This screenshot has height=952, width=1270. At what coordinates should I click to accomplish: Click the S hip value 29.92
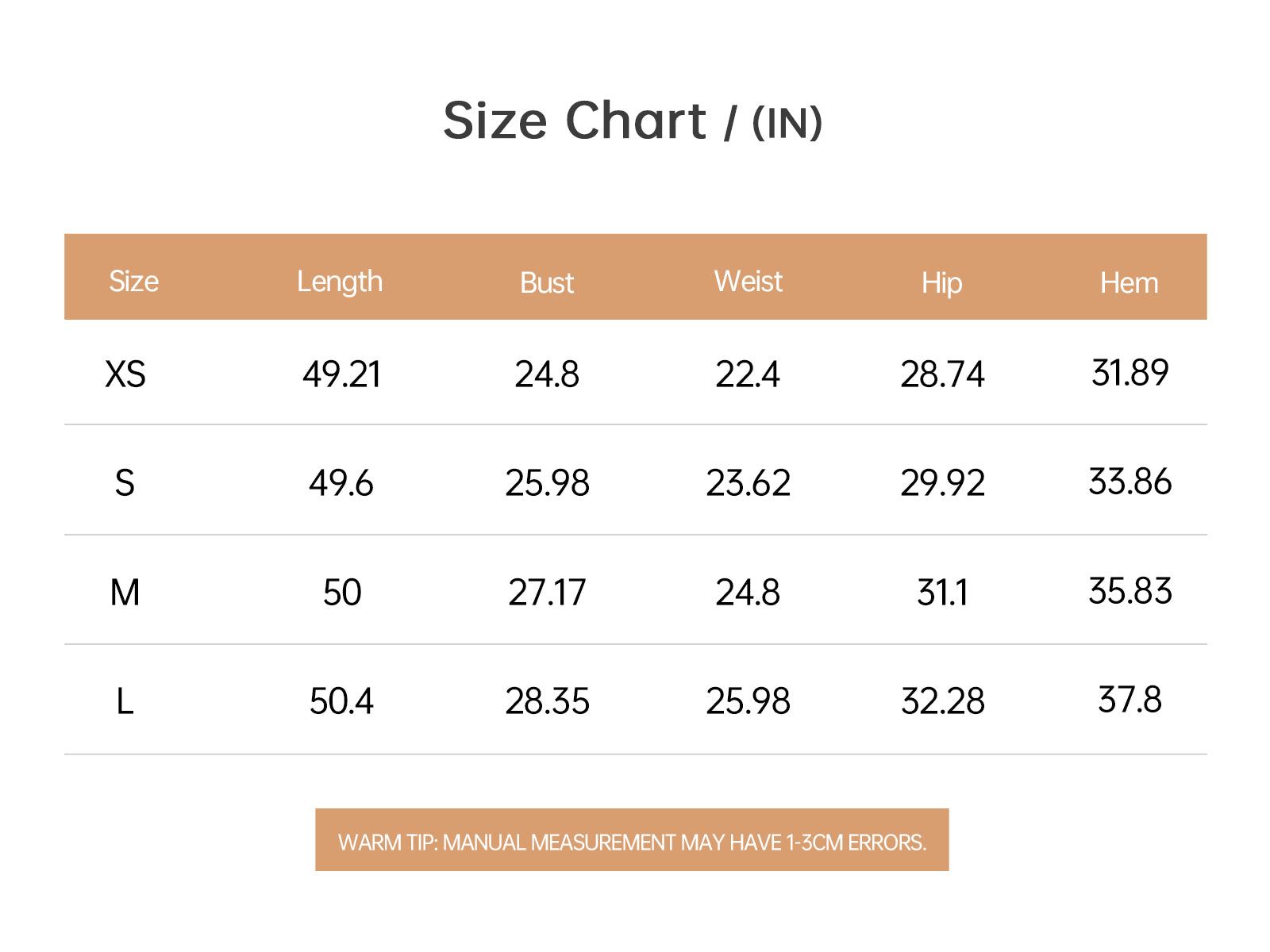pos(942,483)
